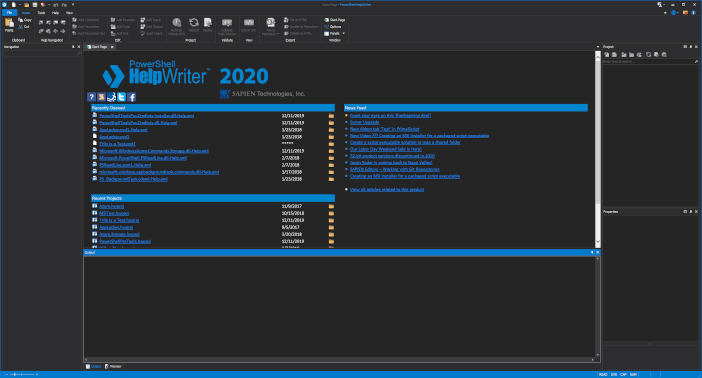Select the Start Page document tab
This screenshot has height=378, width=702.
pos(98,47)
